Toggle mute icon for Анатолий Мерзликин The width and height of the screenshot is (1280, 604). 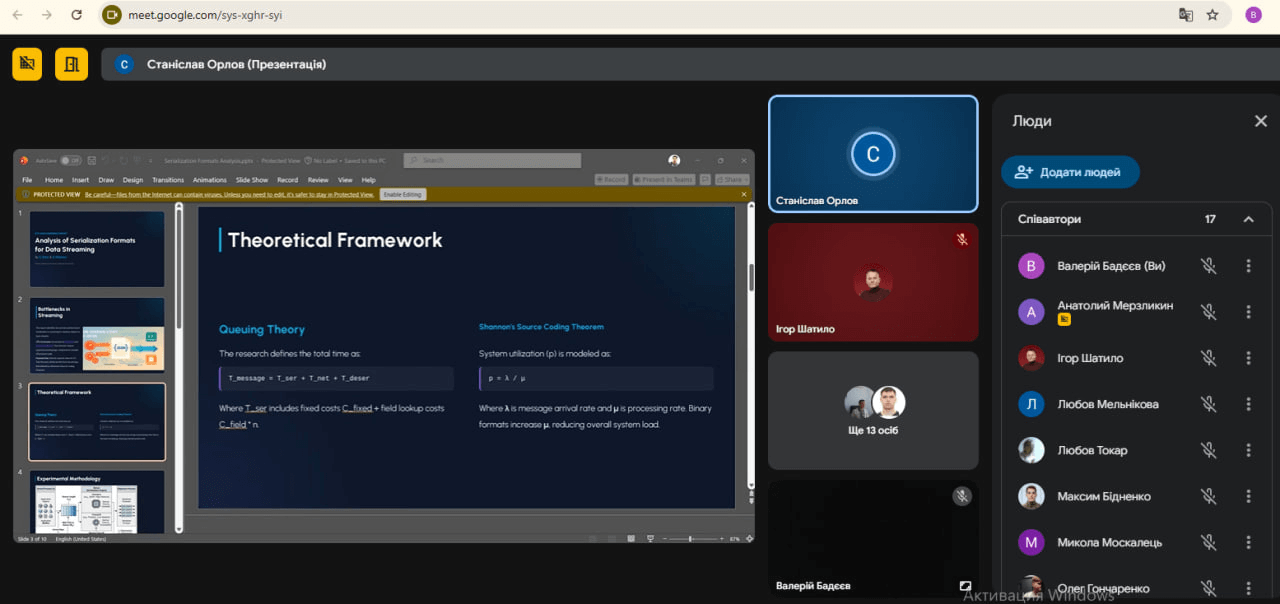pos(1208,312)
